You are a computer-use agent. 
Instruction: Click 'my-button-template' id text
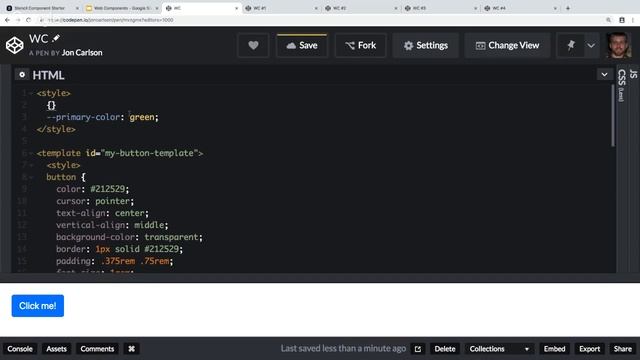coord(149,153)
